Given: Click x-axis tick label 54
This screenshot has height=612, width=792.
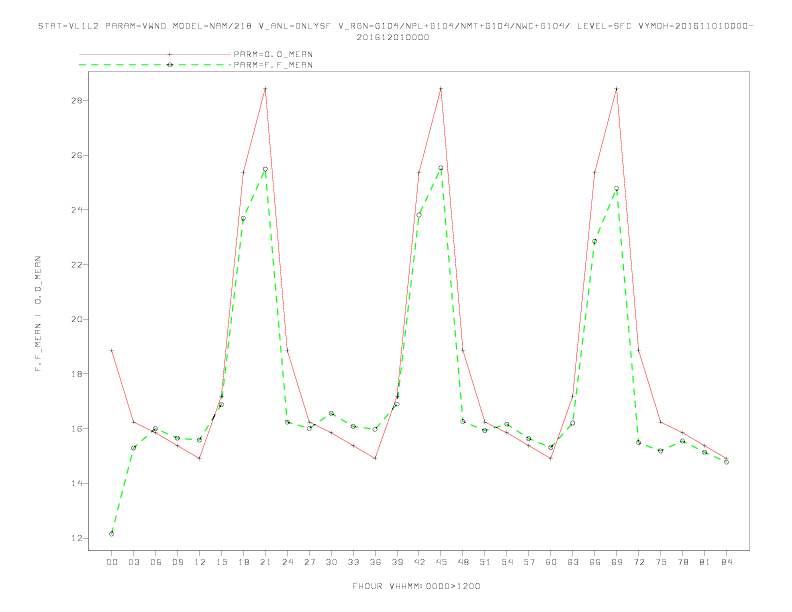Looking at the screenshot, I should (507, 562).
